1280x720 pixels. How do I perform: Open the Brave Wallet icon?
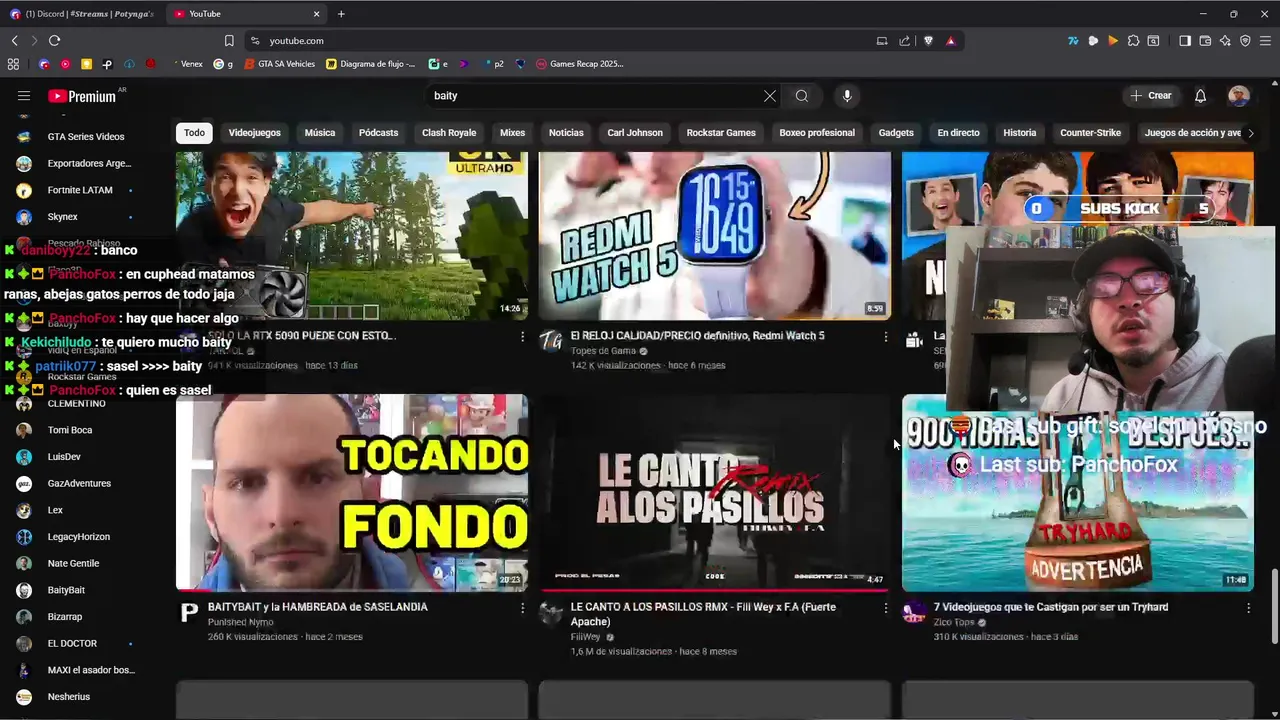(x=1205, y=41)
